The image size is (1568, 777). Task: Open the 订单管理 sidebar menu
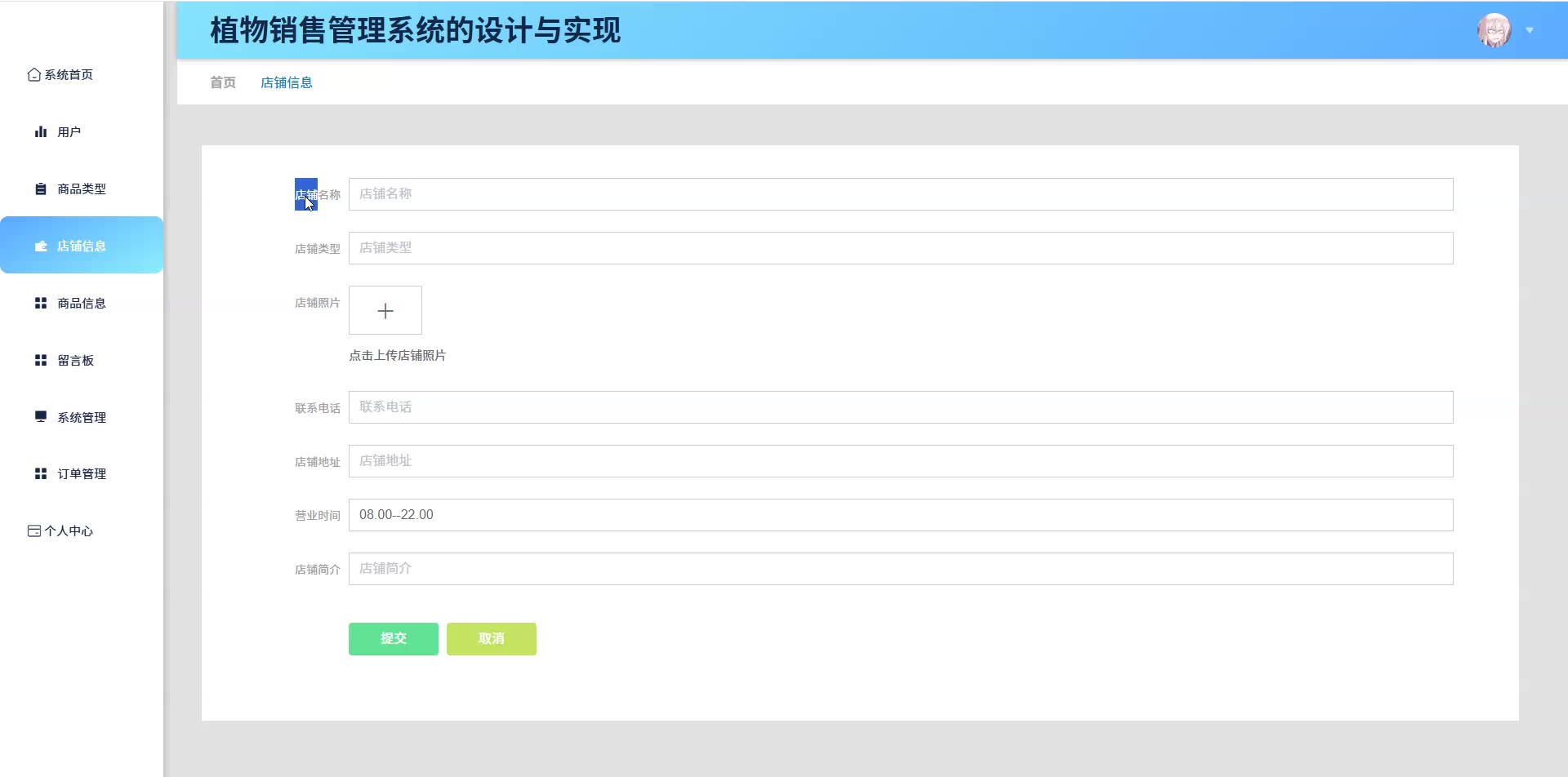tap(82, 473)
